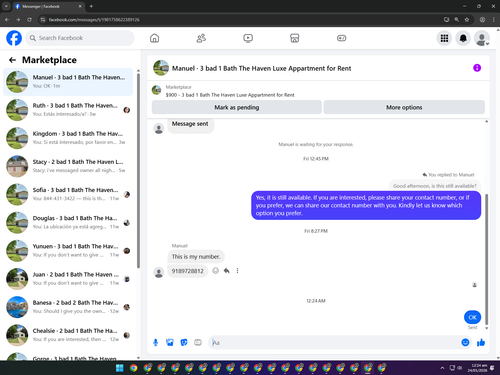Reload the page in browser toolbar
The height and width of the screenshot is (375, 500).
pyautogui.click(x=29, y=20)
